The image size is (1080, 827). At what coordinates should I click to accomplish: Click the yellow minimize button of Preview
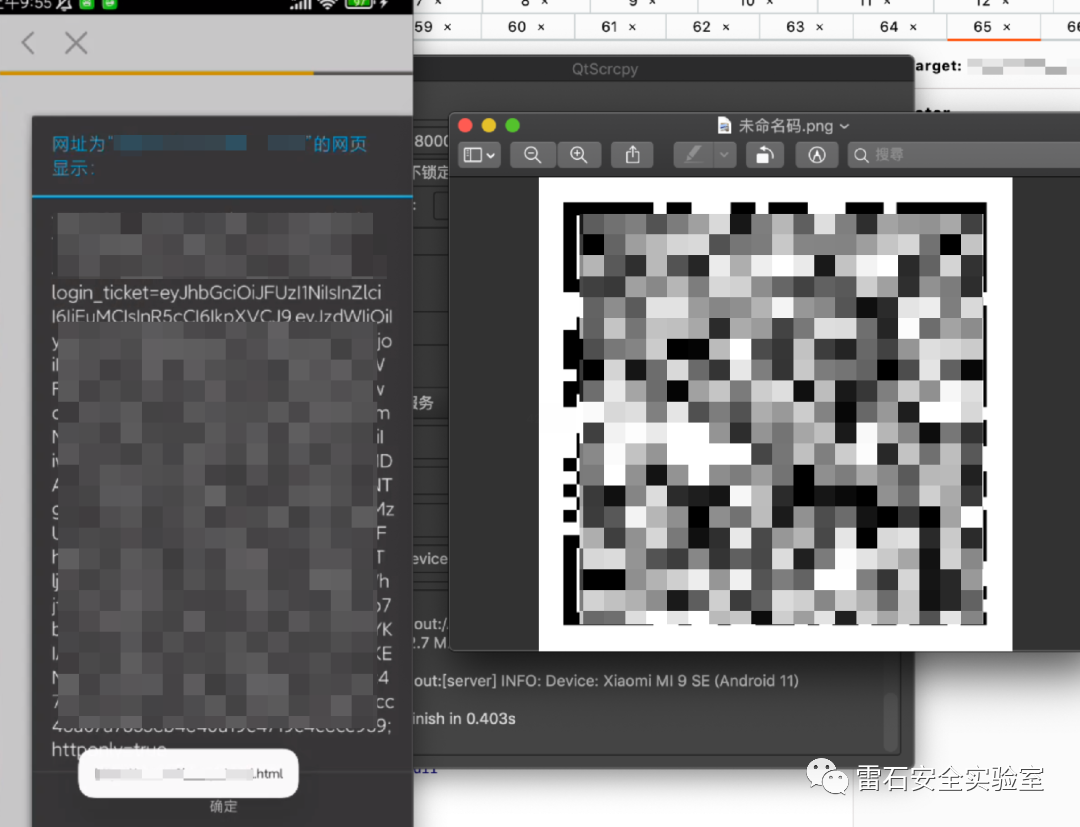tap(489, 125)
